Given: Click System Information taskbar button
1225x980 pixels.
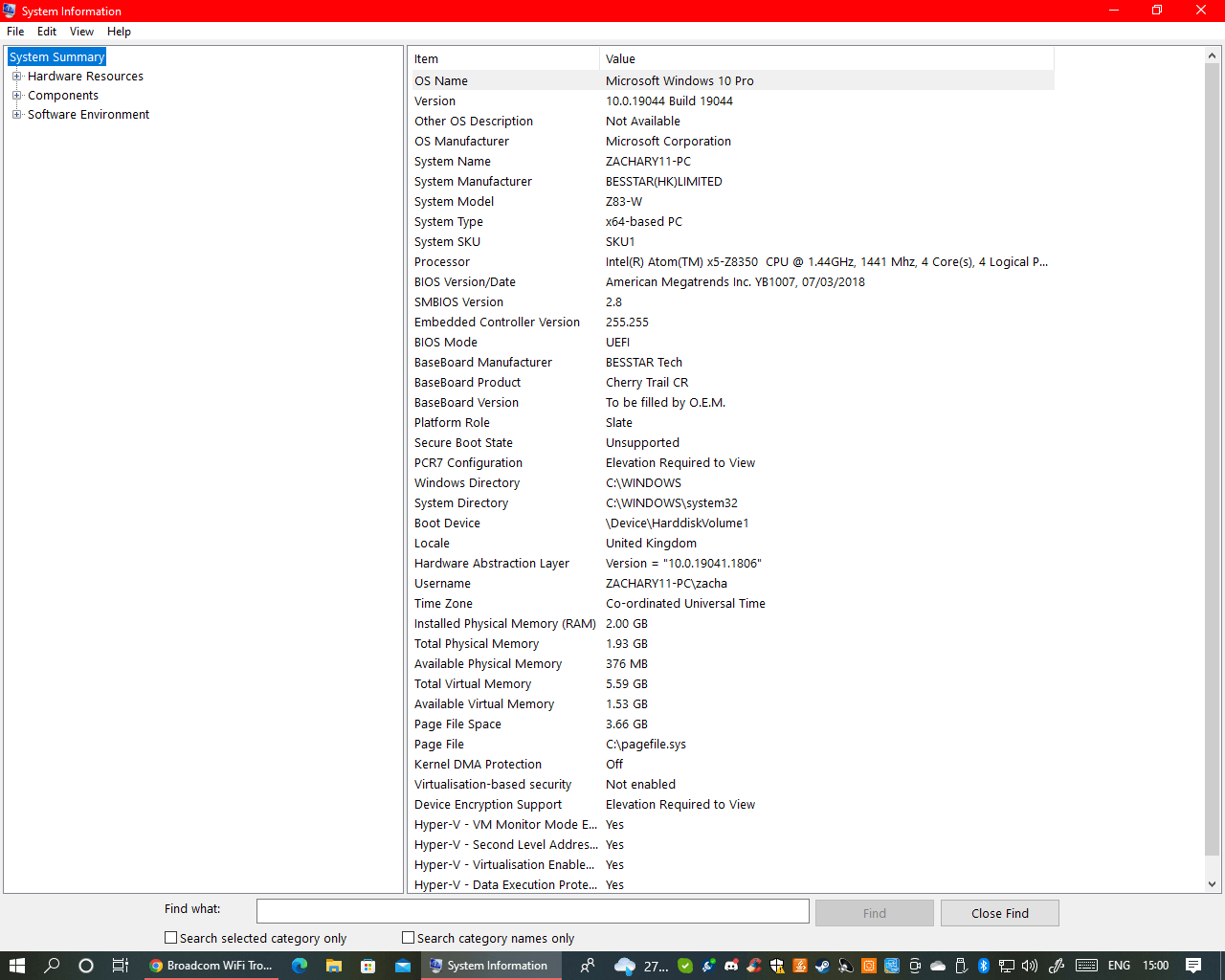Looking at the screenshot, I should 491,966.
